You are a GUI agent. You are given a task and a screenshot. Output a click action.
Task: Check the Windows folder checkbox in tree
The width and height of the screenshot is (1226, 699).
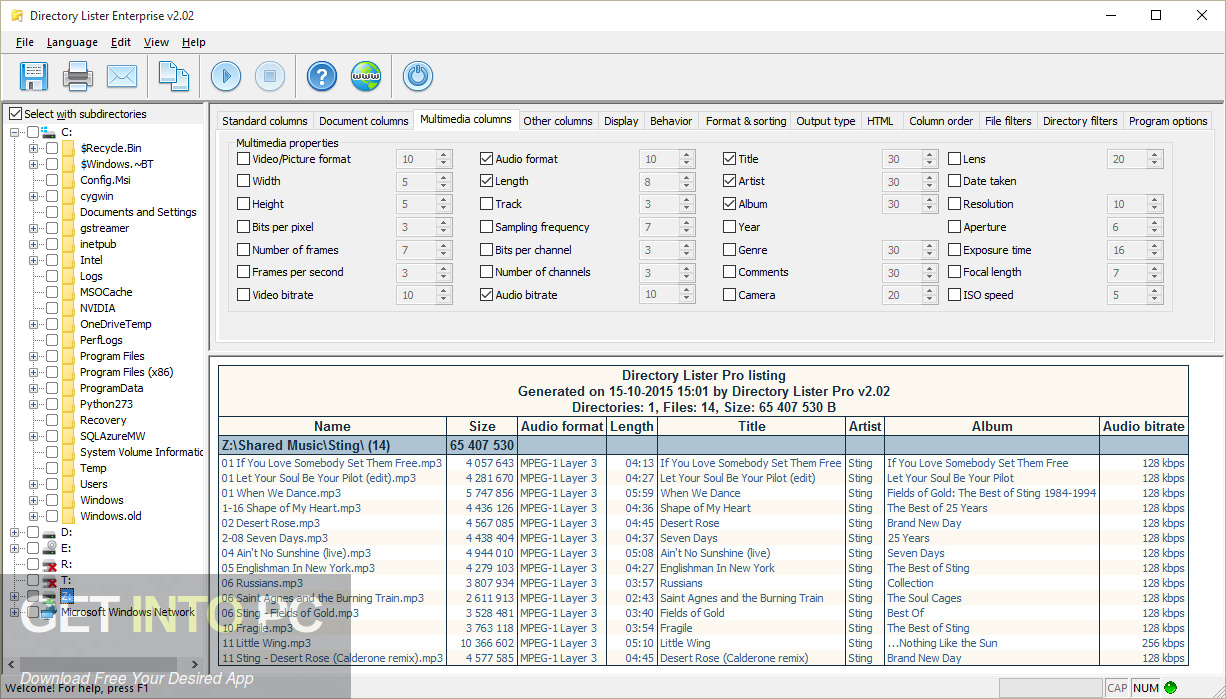(52, 500)
